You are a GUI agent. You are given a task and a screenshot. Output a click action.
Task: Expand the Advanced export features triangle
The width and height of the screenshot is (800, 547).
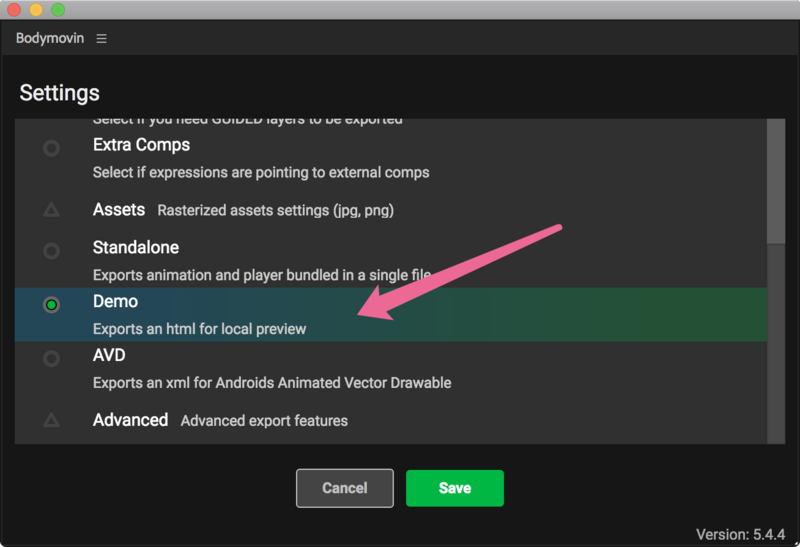point(51,420)
